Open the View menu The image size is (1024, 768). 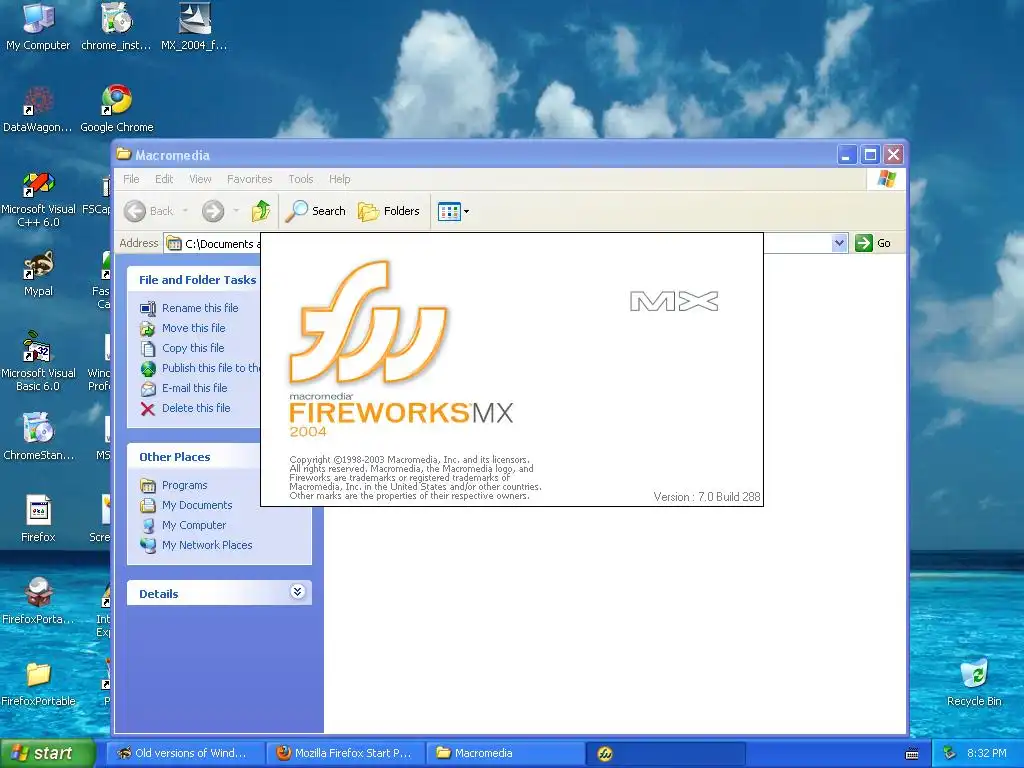[x=200, y=179]
